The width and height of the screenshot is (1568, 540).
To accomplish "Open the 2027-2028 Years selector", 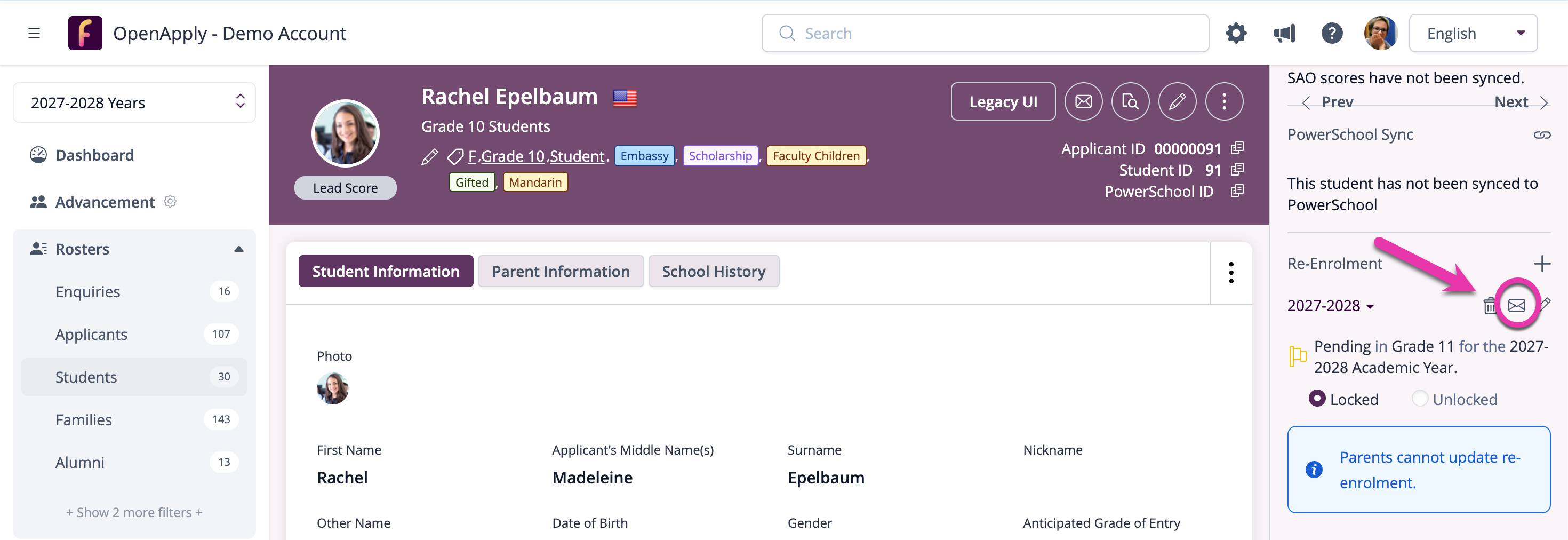I will pyautogui.click(x=134, y=102).
